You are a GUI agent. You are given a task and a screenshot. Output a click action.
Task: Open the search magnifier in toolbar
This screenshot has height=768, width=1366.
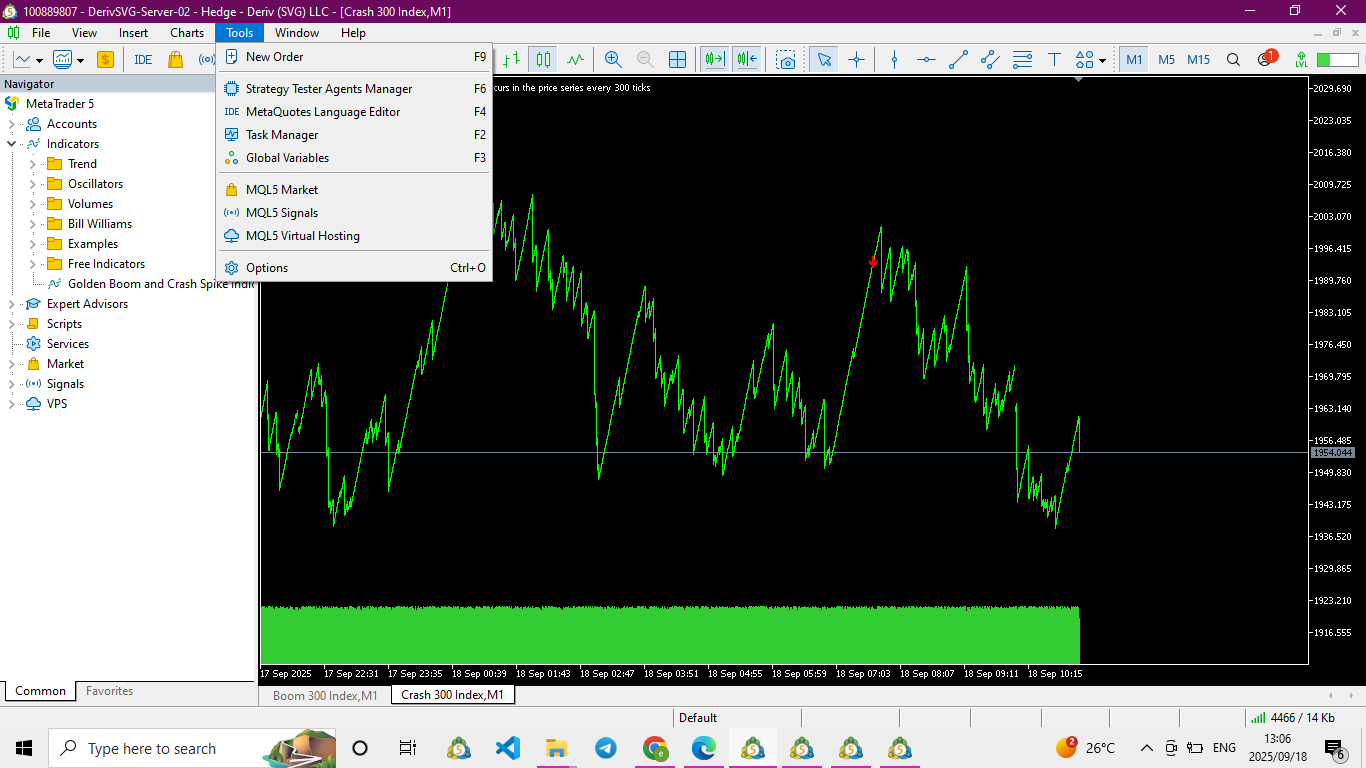click(x=1233, y=60)
